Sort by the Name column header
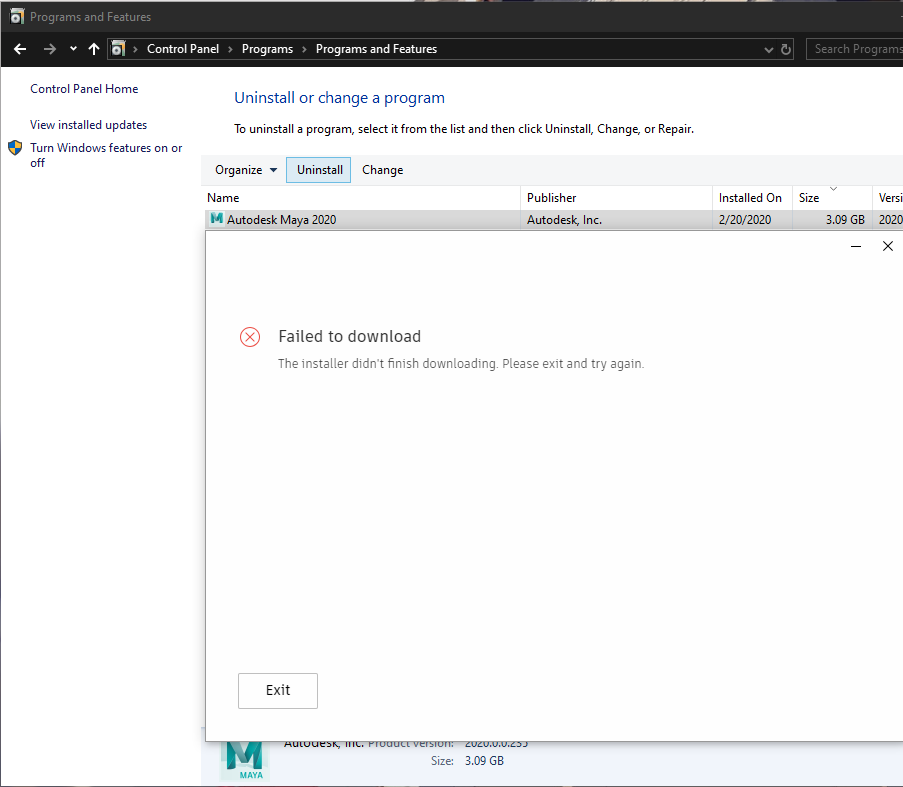The height and width of the screenshot is (787, 903). tap(362, 197)
